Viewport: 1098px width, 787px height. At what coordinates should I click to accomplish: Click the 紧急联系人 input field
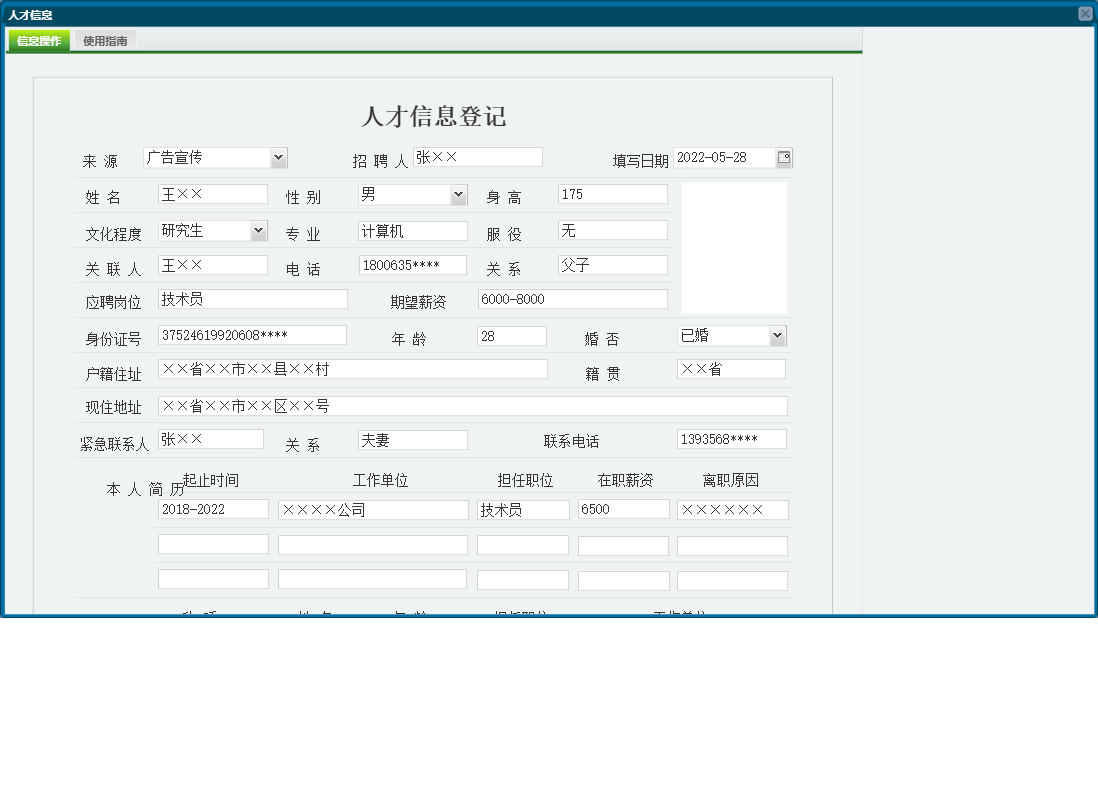(x=212, y=438)
